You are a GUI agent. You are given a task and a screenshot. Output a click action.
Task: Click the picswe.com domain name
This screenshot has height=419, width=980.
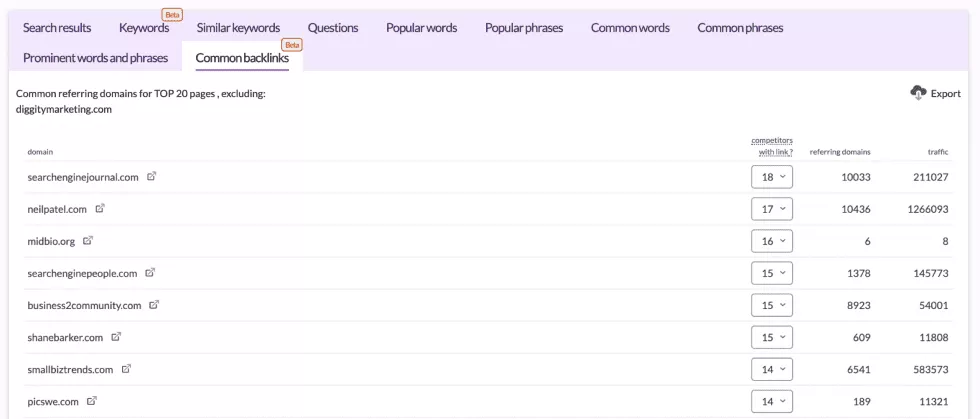click(x=53, y=401)
